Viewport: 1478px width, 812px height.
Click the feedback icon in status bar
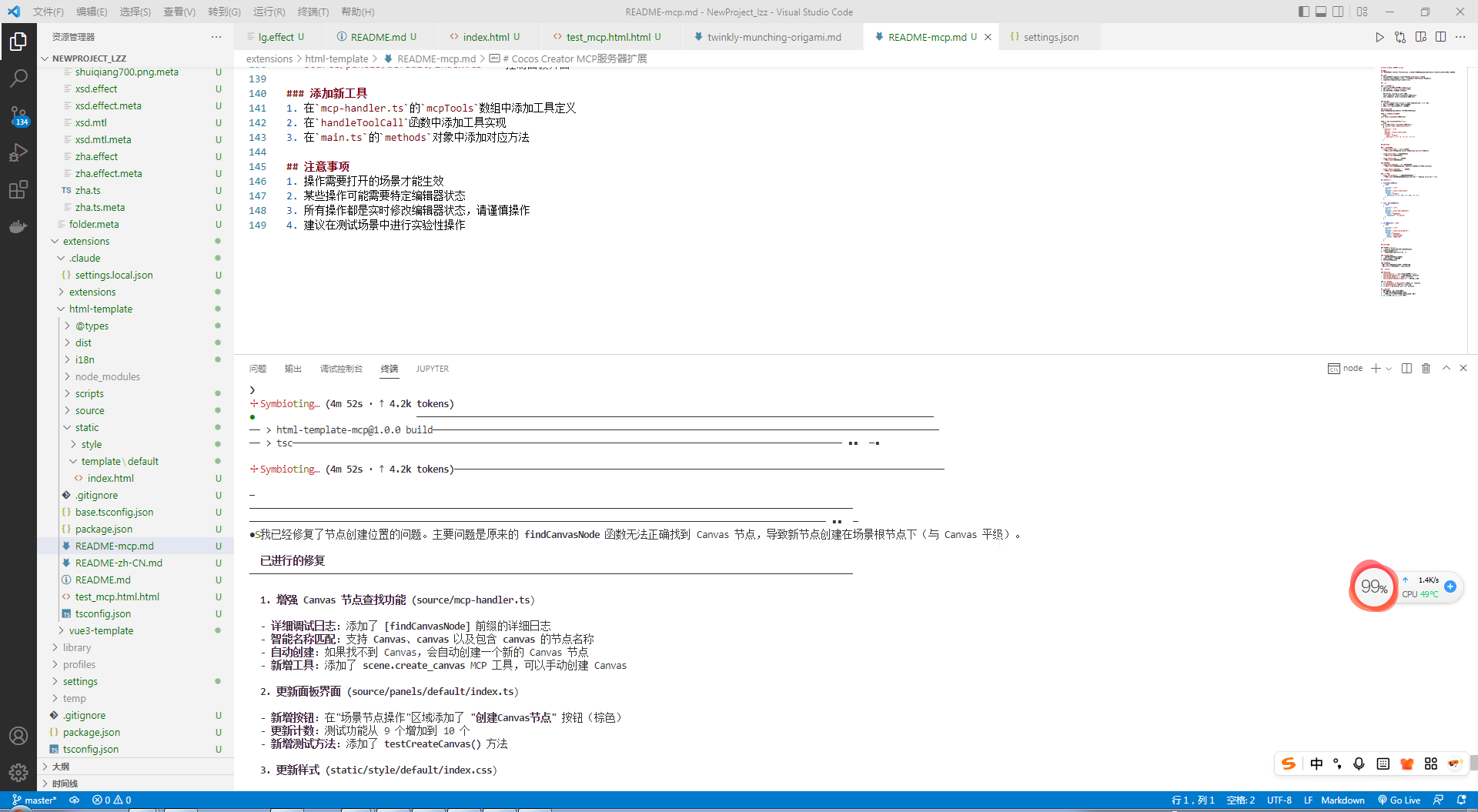(1438, 800)
